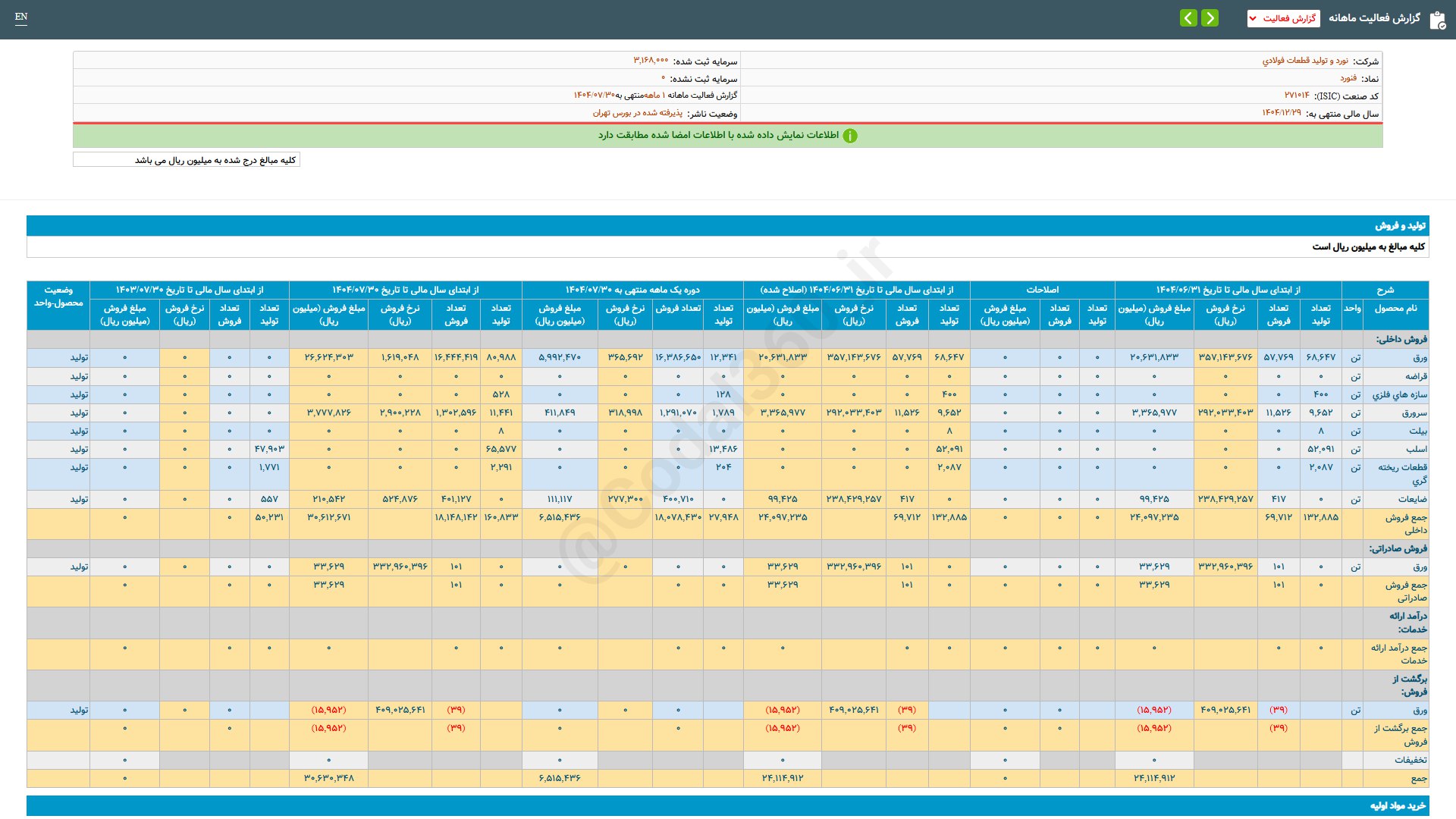Image resolution: width=1456 pixels, height=819 pixels.
Task: Click the clipboard report icon
Action: (1437, 20)
